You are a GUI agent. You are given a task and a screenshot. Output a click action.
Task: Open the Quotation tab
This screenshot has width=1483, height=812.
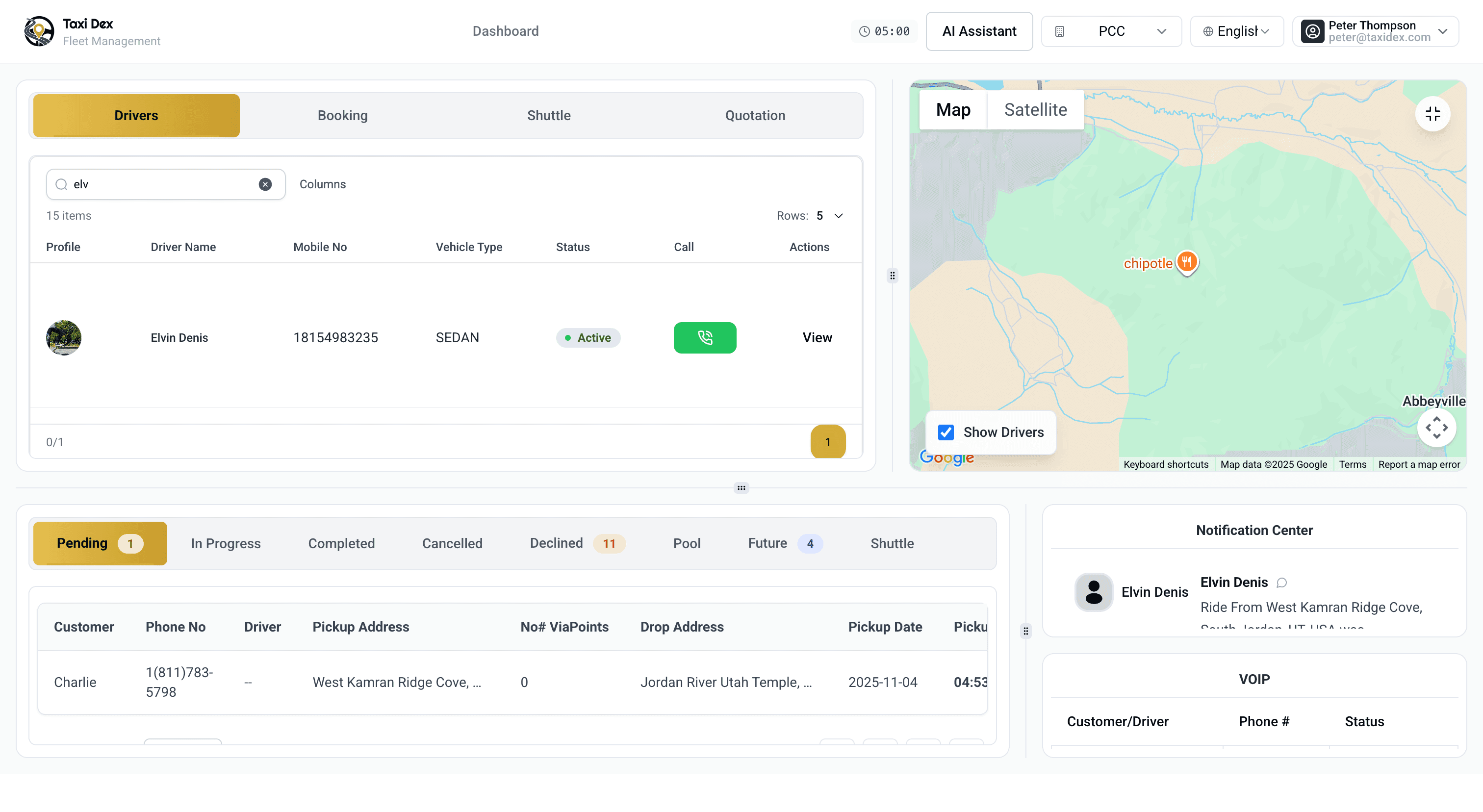pyautogui.click(x=755, y=116)
